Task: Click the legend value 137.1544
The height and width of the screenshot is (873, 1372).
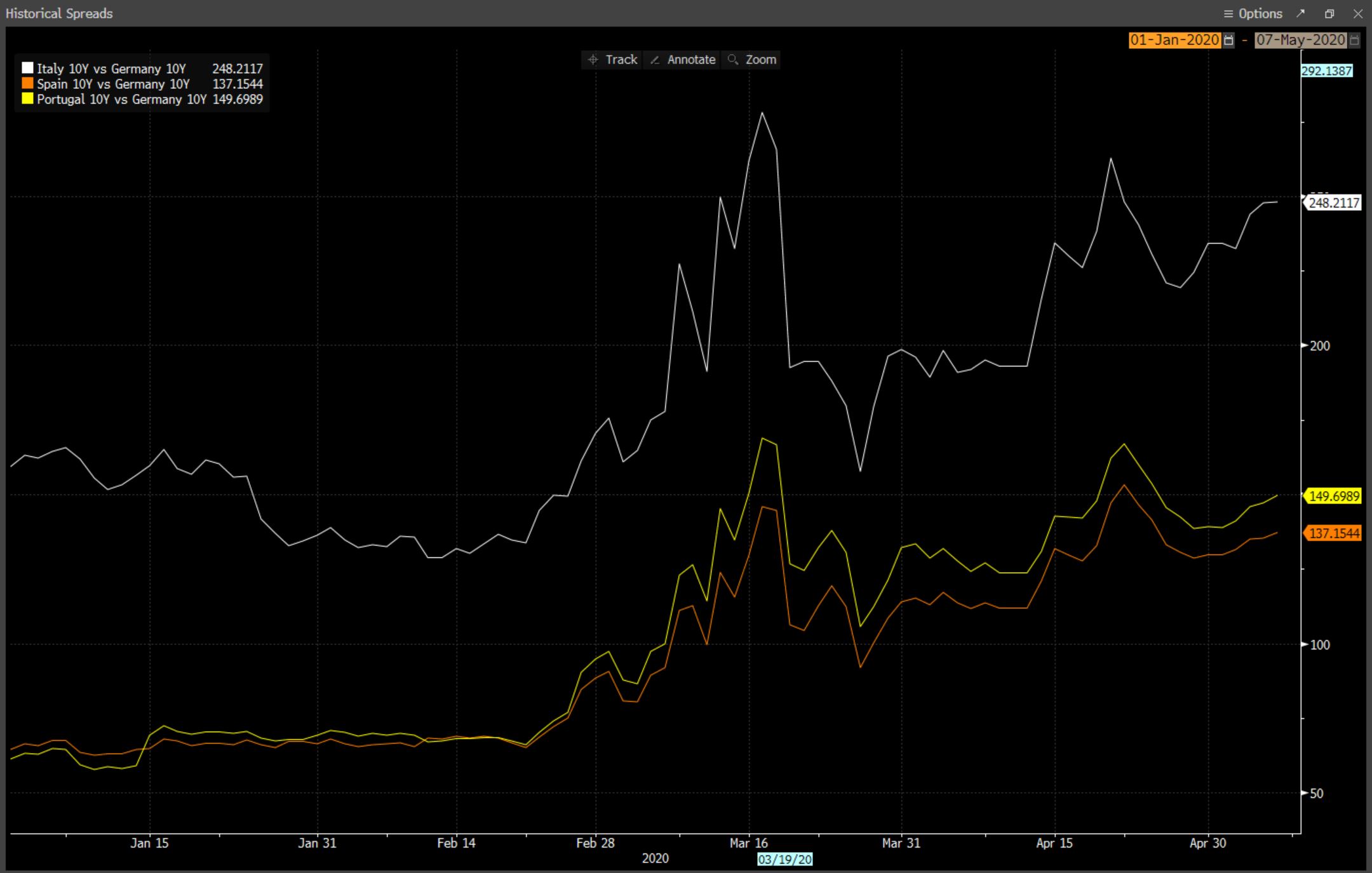Action: [x=238, y=84]
